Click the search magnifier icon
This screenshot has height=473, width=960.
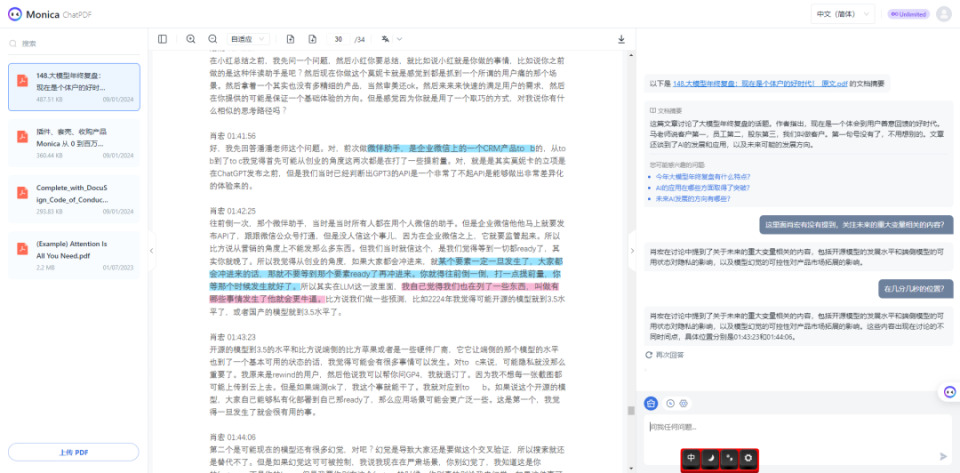click(13, 43)
